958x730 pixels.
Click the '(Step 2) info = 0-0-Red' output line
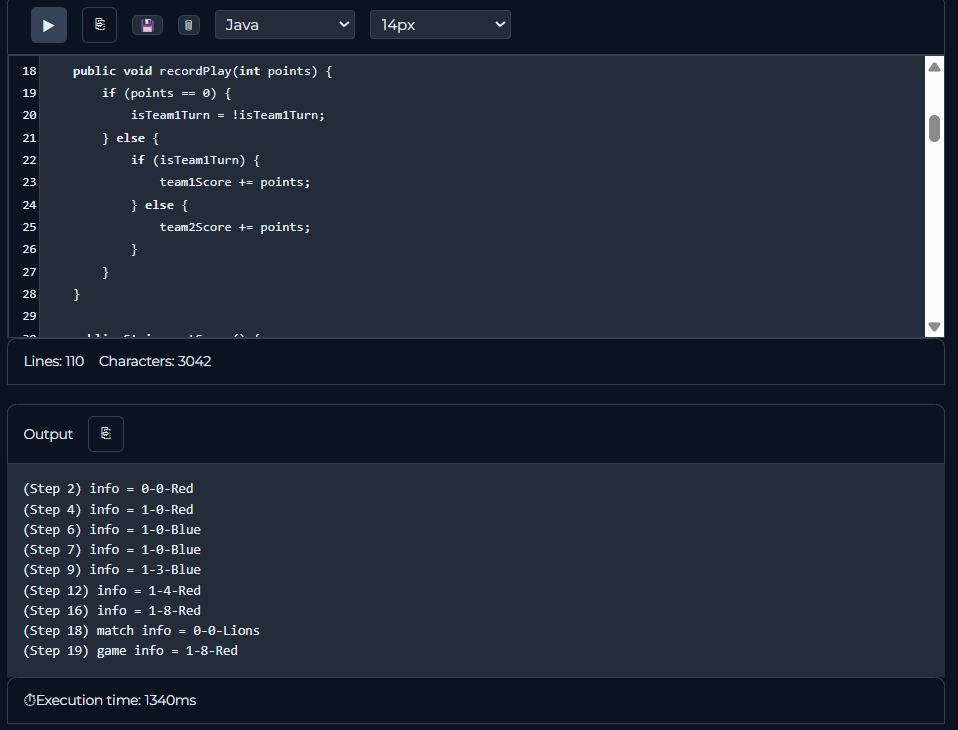[108, 489]
